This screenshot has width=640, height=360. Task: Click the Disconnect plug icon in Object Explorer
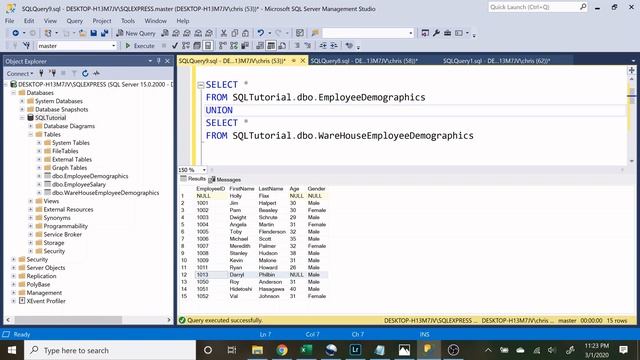[x=52, y=73]
